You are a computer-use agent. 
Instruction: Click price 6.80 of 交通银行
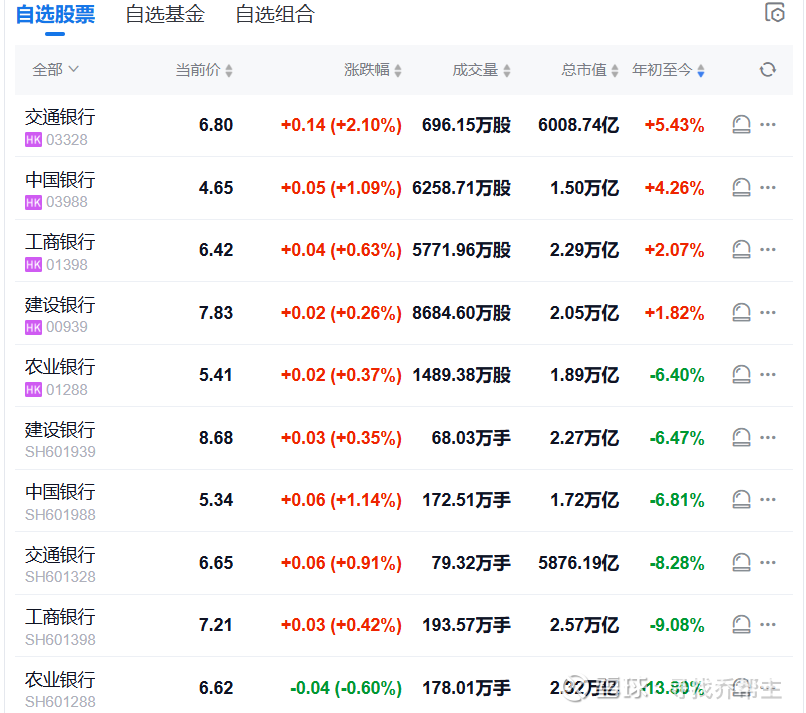tap(216, 125)
